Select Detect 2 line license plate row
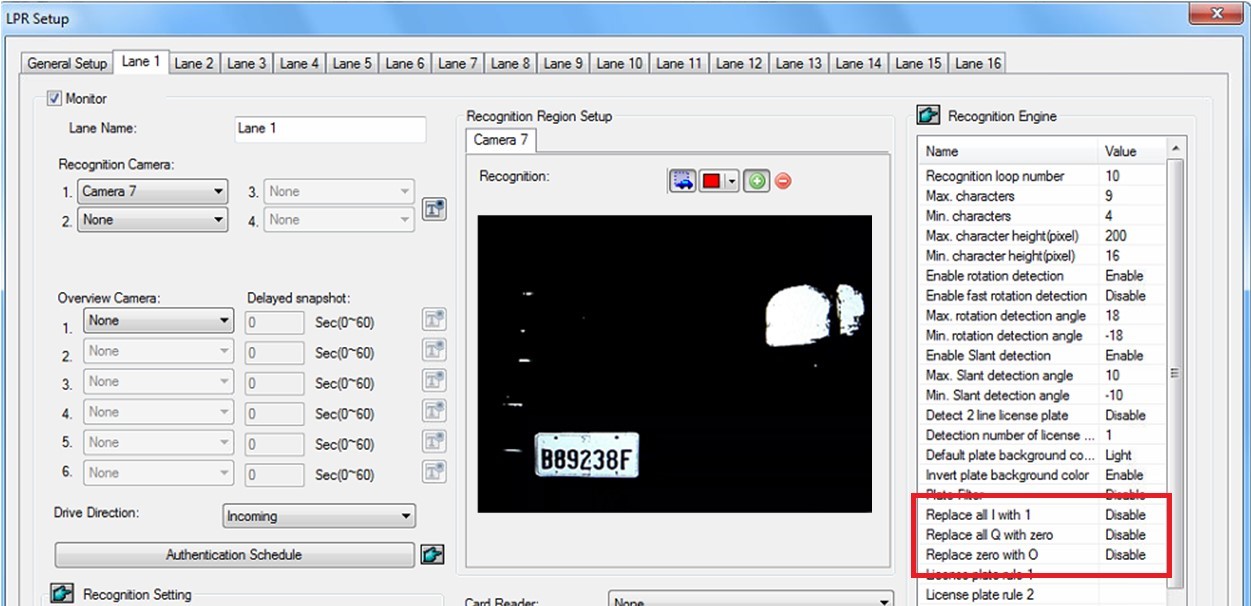Screen dimensions: 1251x606 pos(1041,416)
